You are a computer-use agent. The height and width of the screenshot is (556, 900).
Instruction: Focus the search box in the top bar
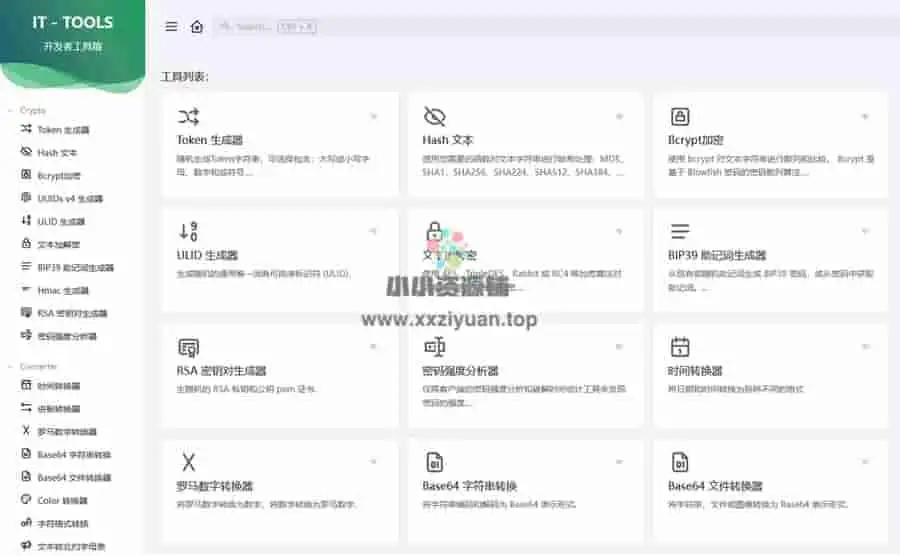(250, 27)
